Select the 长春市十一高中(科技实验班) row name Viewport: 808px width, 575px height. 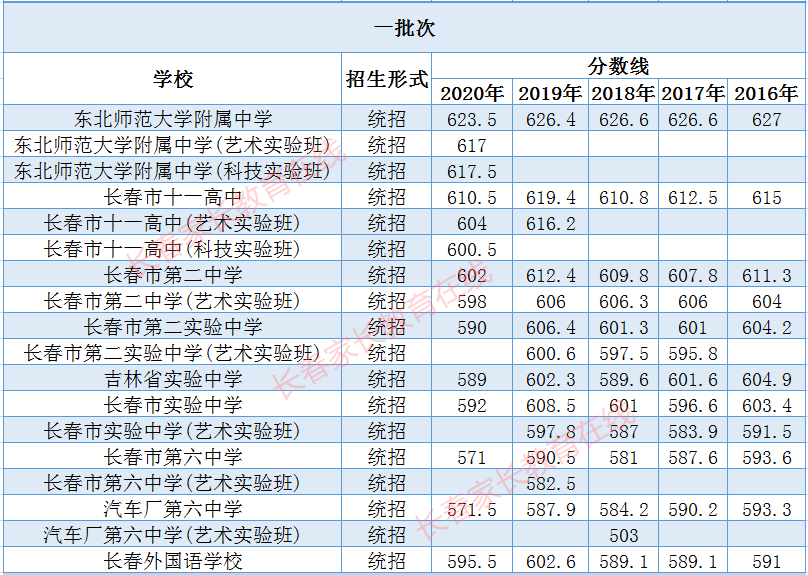pos(173,249)
